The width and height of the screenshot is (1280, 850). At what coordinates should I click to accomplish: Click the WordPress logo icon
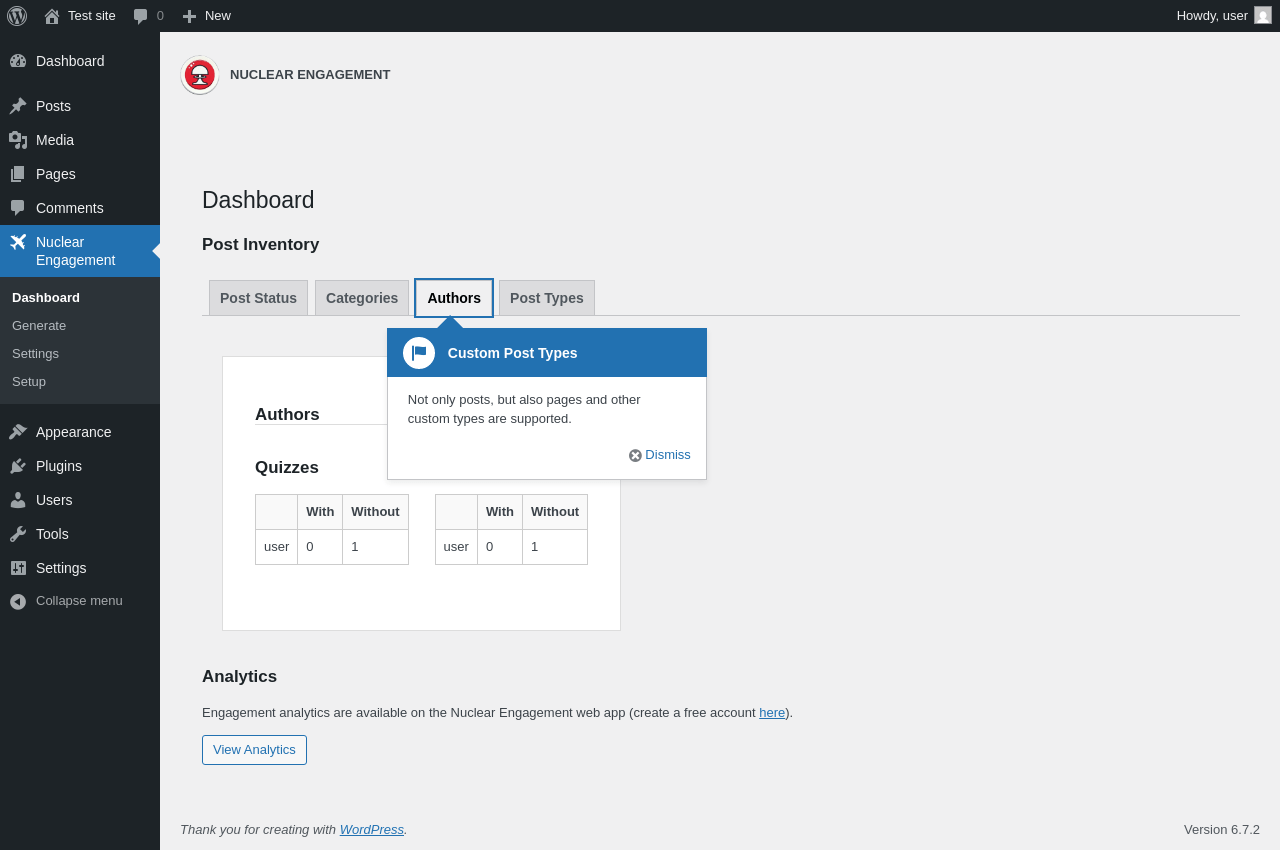pos(17,16)
